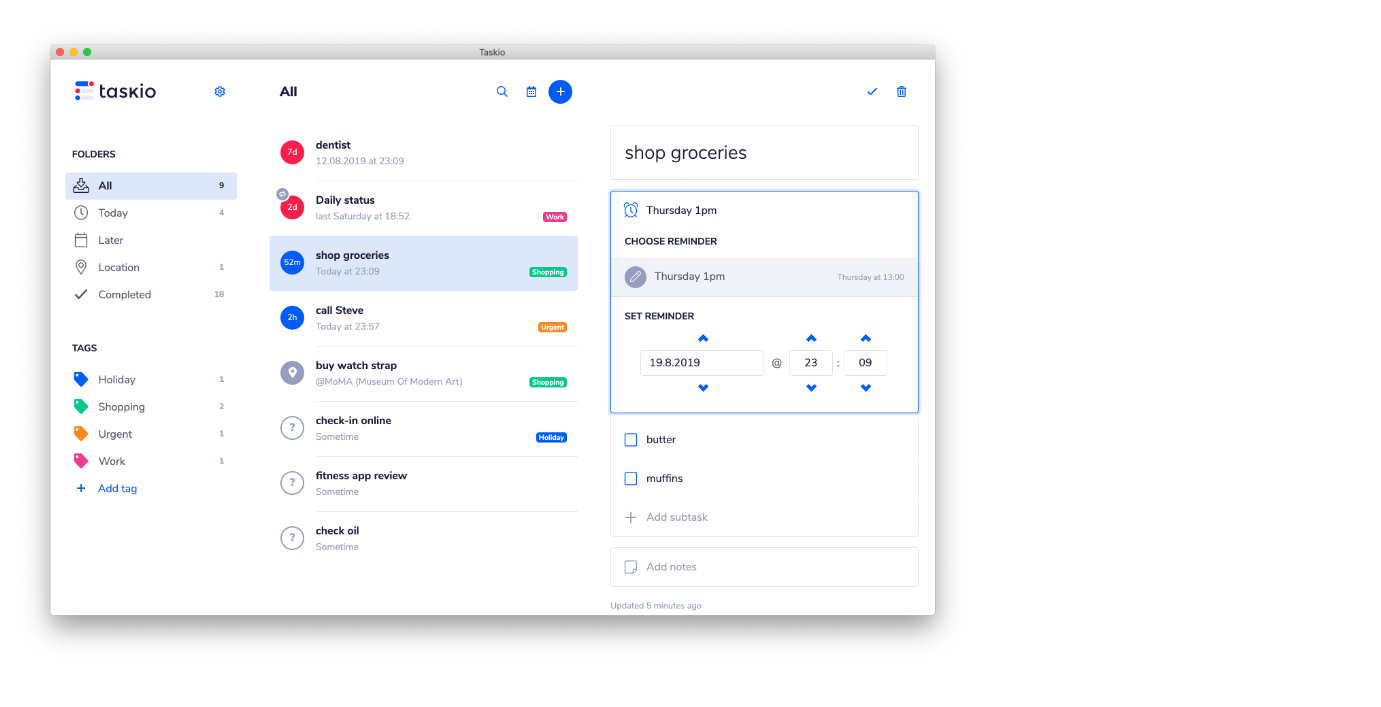This screenshot has width=1381, height=707.
Task: Click the Add notes field
Action: [764, 567]
